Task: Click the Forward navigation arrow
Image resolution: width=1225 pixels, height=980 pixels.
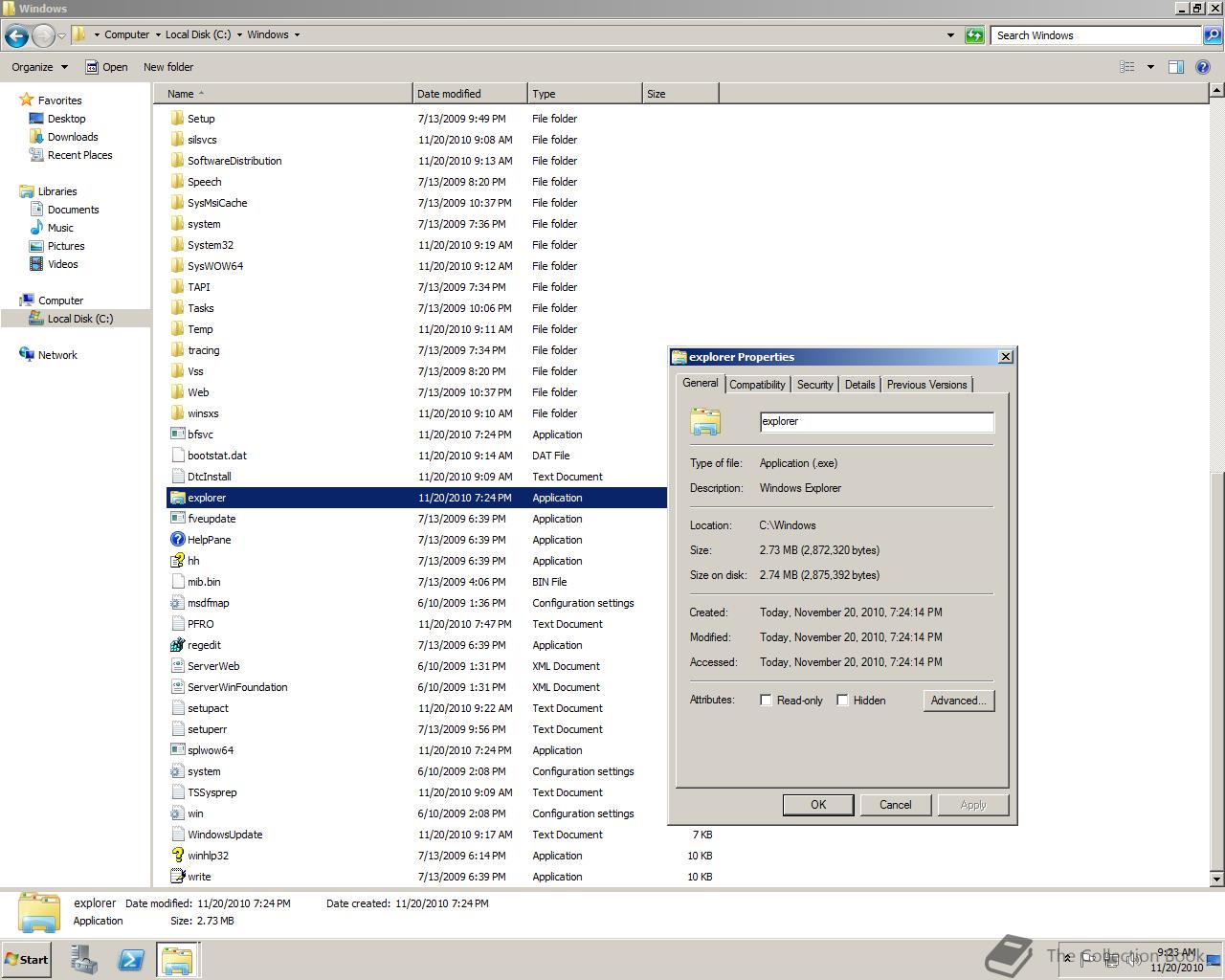Action: coord(43,36)
